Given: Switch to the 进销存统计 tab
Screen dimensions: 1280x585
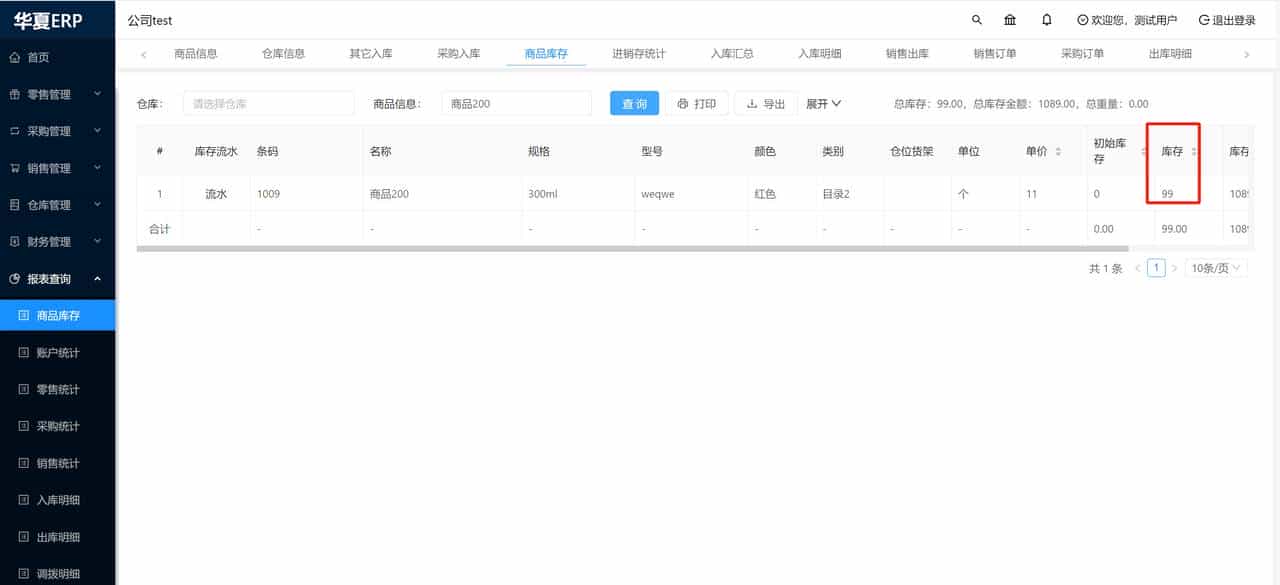Looking at the screenshot, I should point(640,53).
